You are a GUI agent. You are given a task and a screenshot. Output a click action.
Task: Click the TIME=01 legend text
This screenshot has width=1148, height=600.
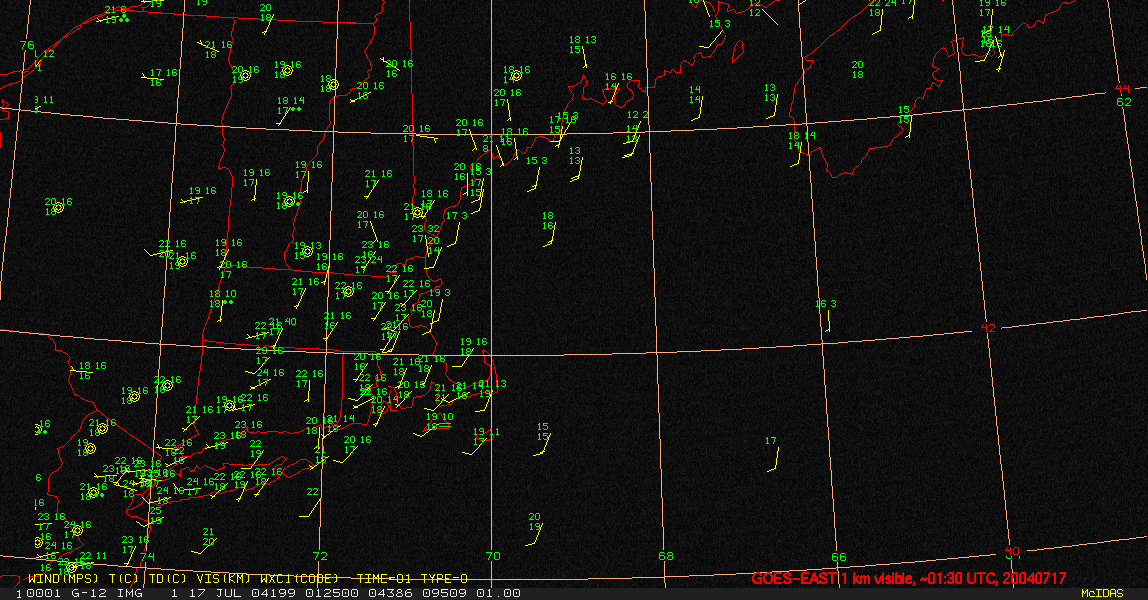click(x=384, y=579)
